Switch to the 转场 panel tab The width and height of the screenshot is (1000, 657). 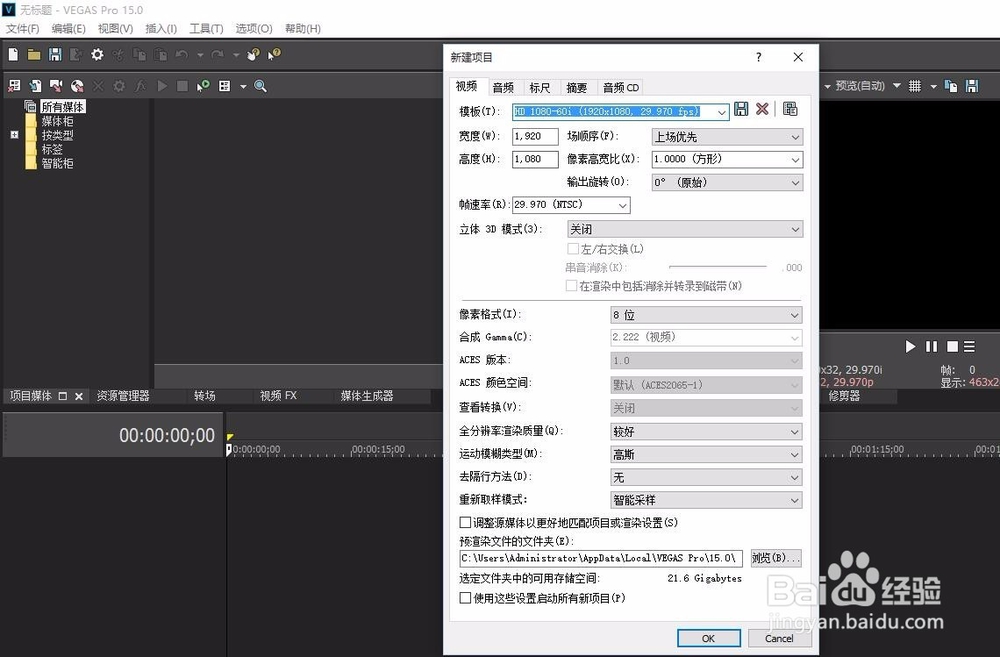tap(205, 396)
